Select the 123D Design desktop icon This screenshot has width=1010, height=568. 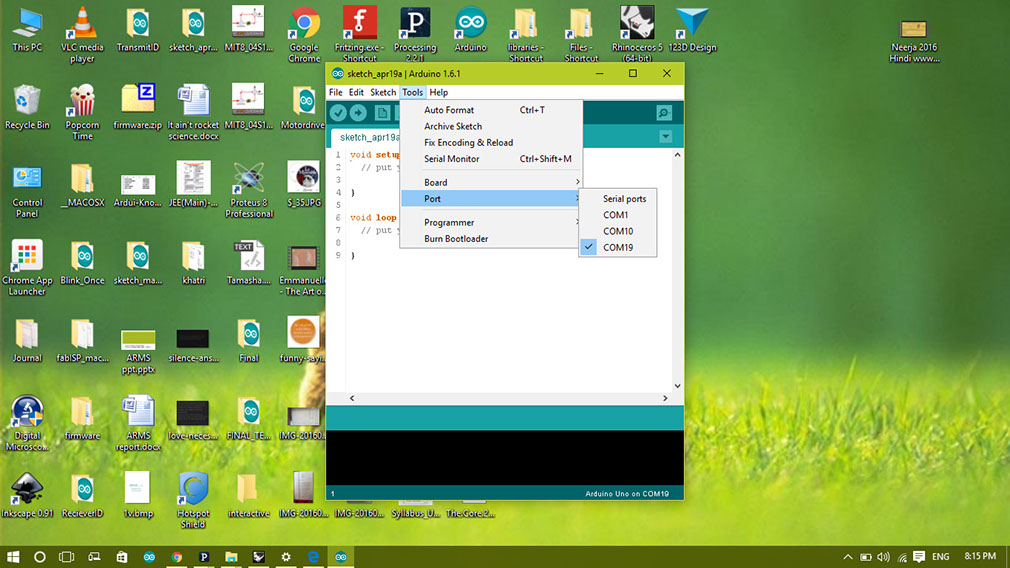(x=692, y=30)
